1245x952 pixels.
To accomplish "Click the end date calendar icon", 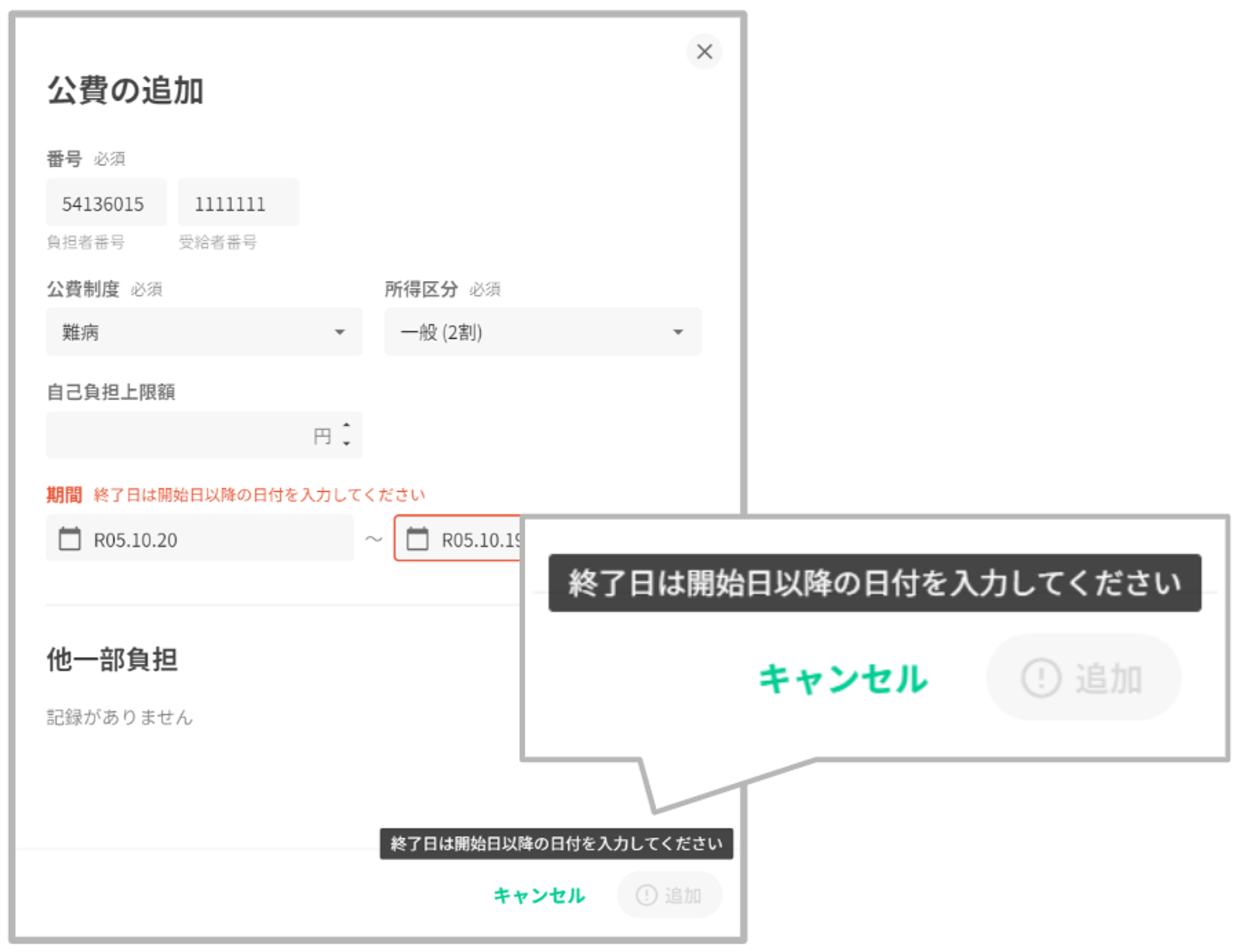I will (x=417, y=539).
